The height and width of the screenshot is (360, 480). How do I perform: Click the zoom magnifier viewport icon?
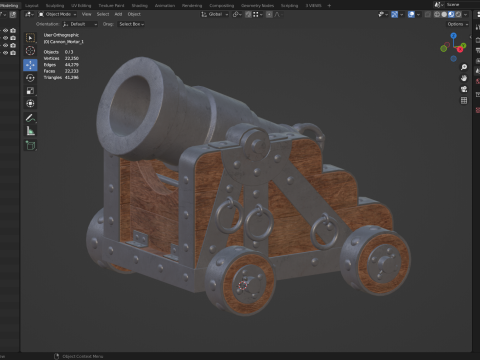(464, 67)
